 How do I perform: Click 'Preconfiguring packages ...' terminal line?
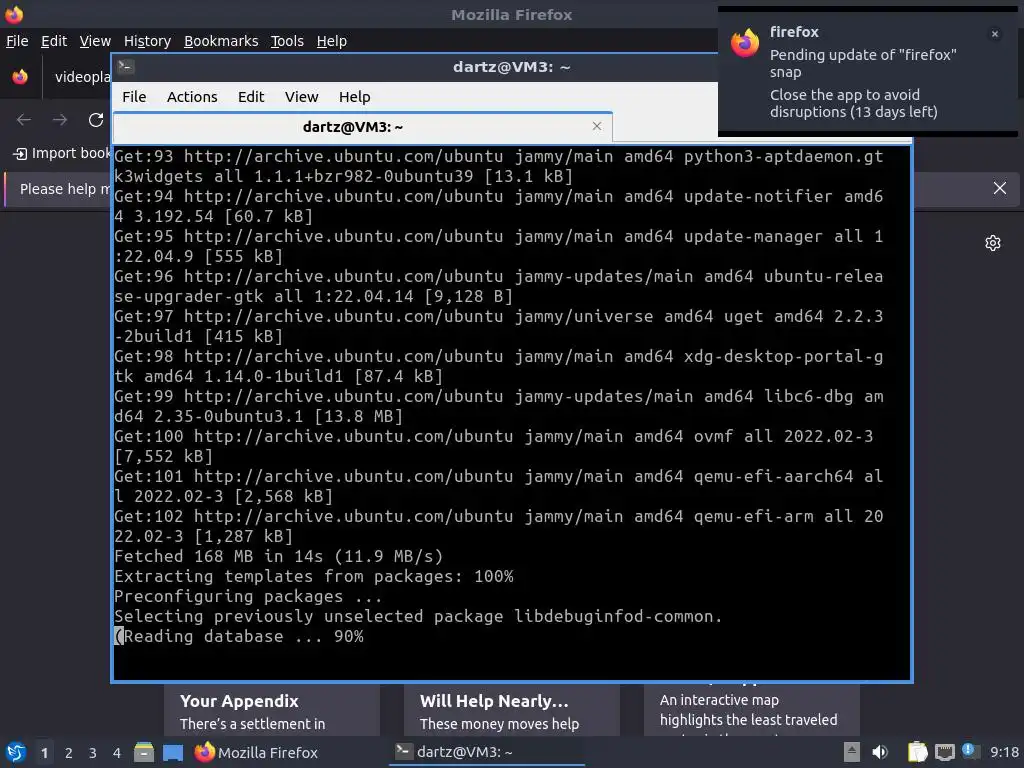coord(248,596)
